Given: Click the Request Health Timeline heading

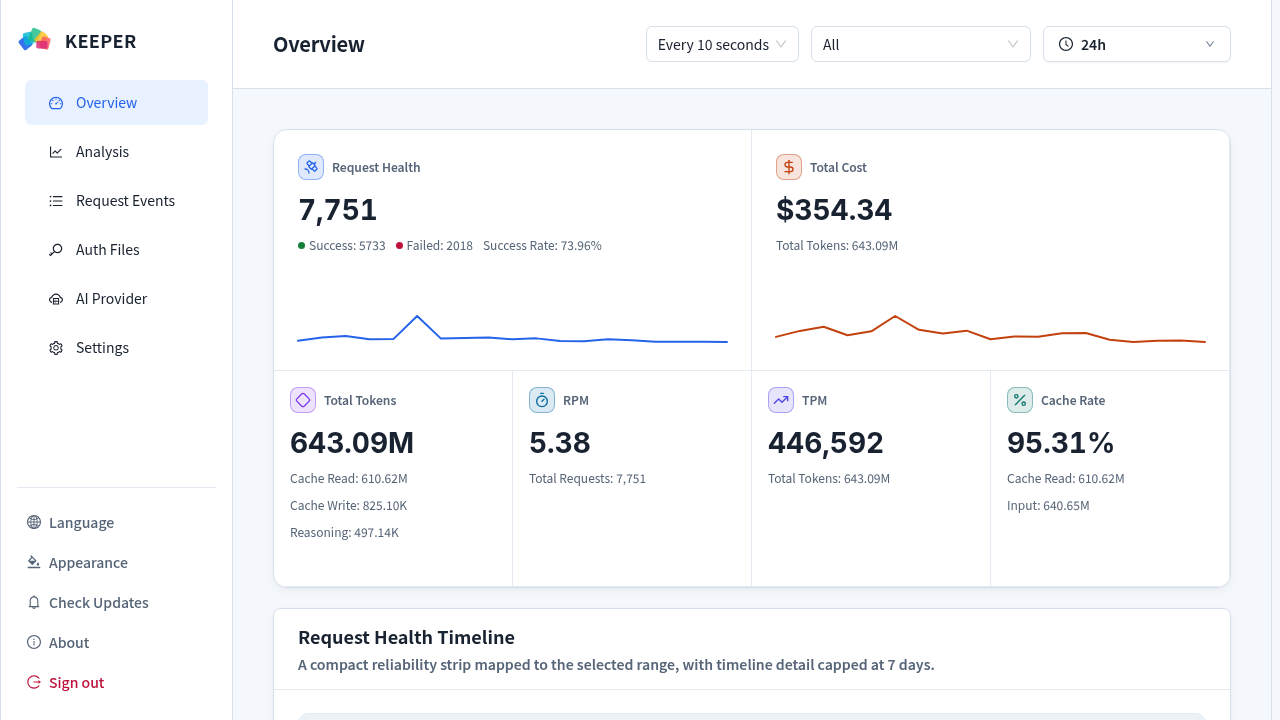Looking at the screenshot, I should tap(406, 638).
